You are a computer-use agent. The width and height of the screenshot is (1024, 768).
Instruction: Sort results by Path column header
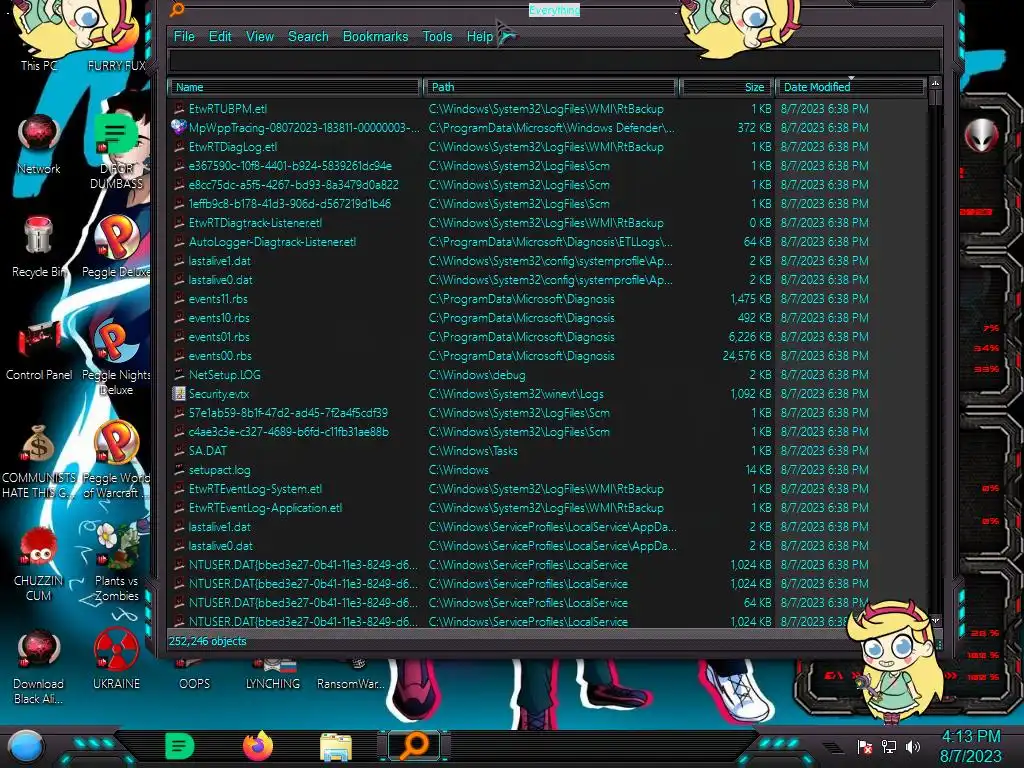(x=550, y=87)
